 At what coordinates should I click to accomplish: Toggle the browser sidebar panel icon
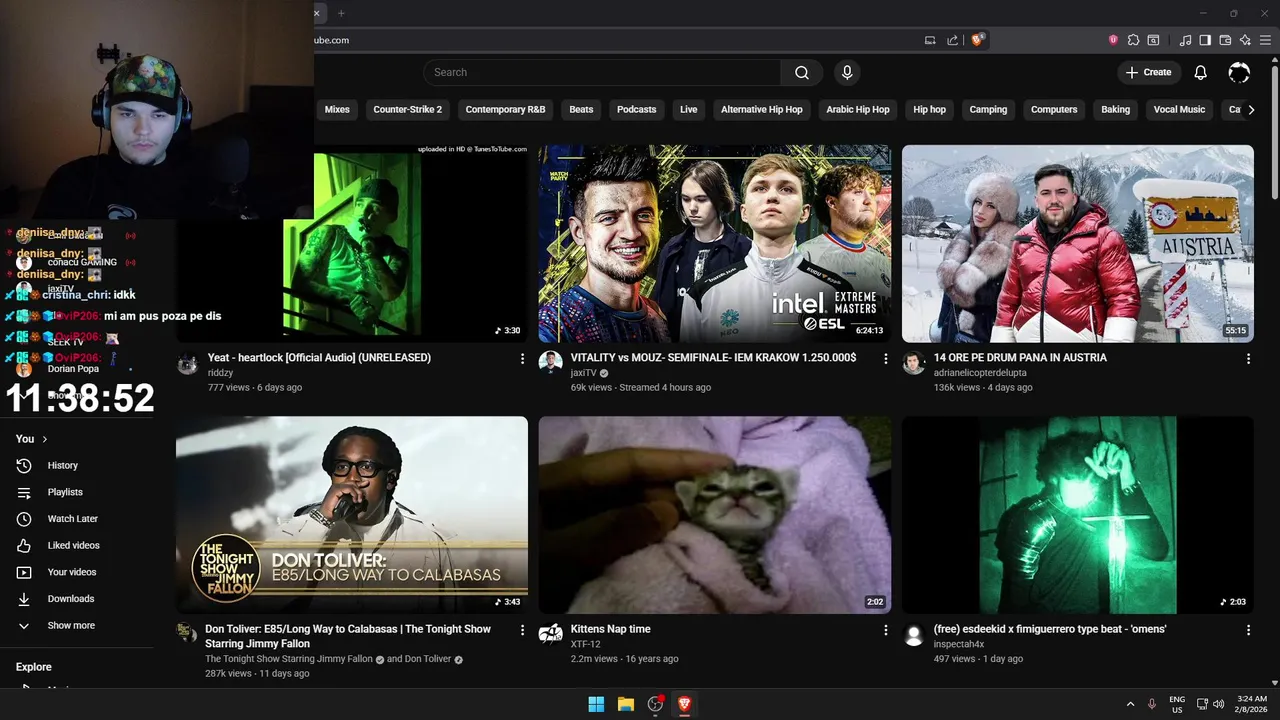point(1205,40)
